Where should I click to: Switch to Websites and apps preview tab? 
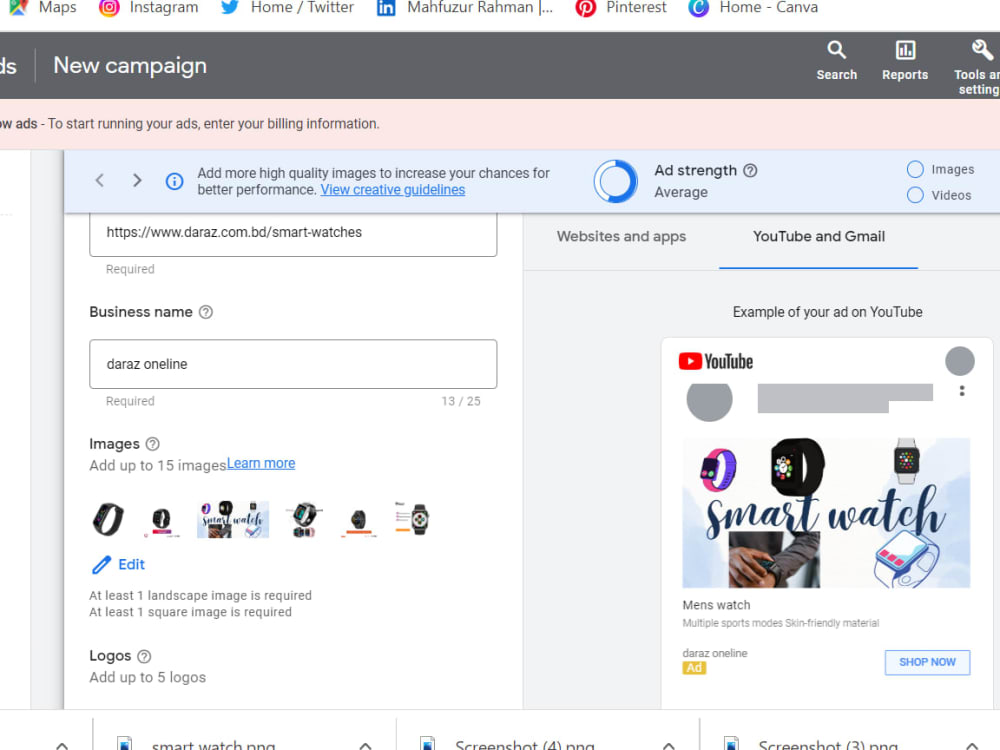point(621,237)
